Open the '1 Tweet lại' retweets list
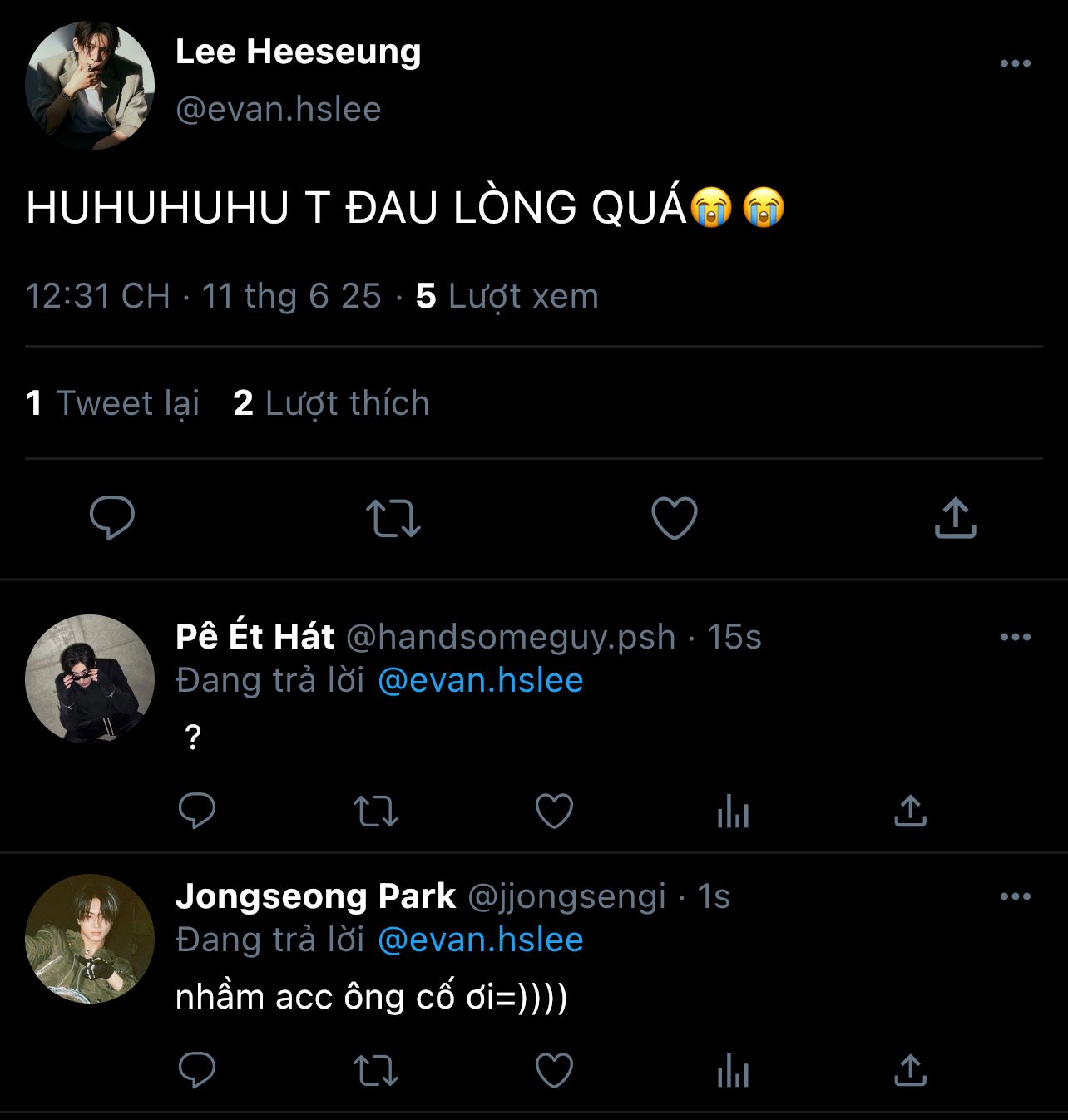 click(x=113, y=403)
